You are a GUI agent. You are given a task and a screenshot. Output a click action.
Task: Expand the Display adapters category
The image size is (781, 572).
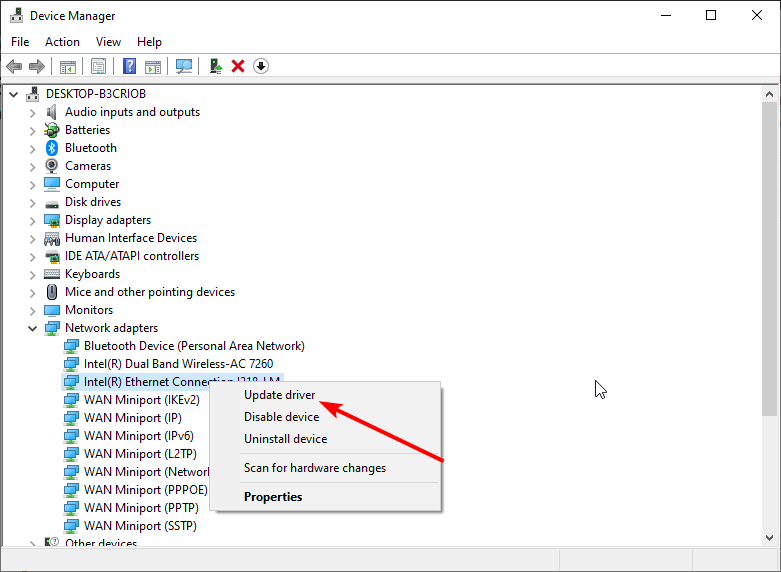pyautogui.click(x=33, y=221)
